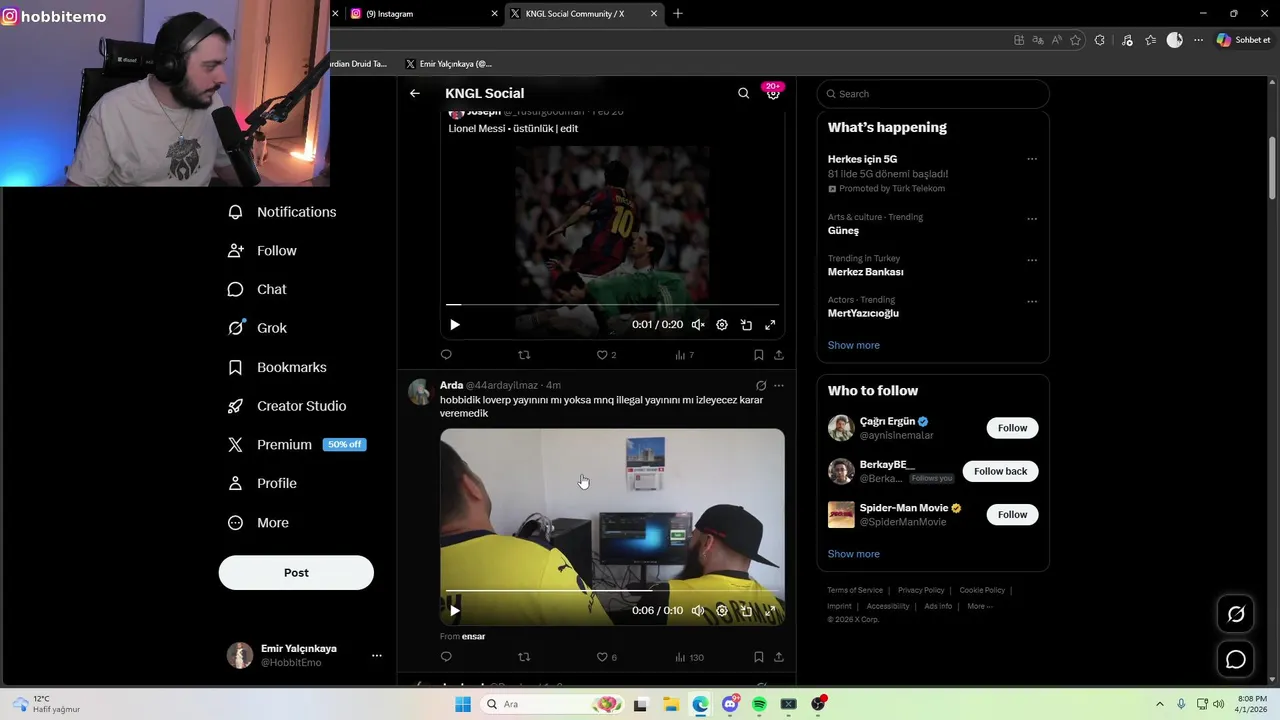Like Arda's post showing 6 likes

606,657
